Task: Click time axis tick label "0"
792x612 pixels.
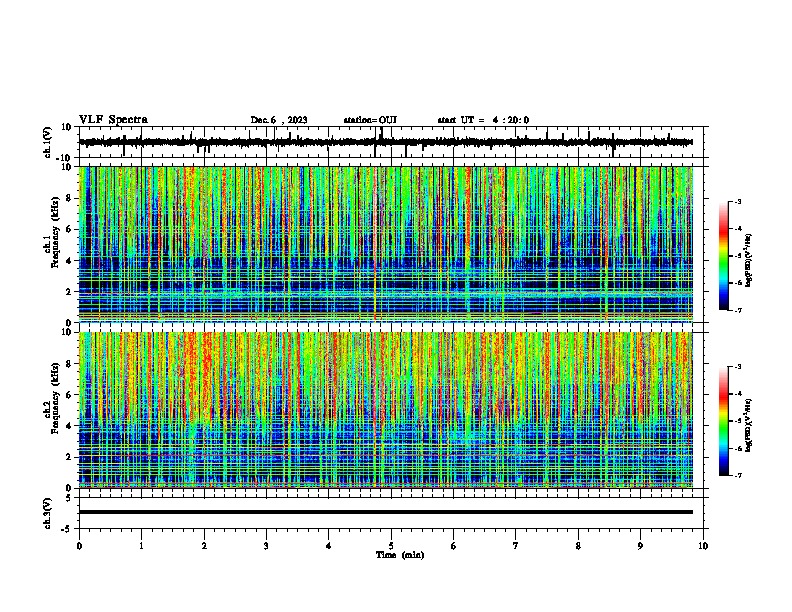Action: pyautogui.click(x=79, y=546)
